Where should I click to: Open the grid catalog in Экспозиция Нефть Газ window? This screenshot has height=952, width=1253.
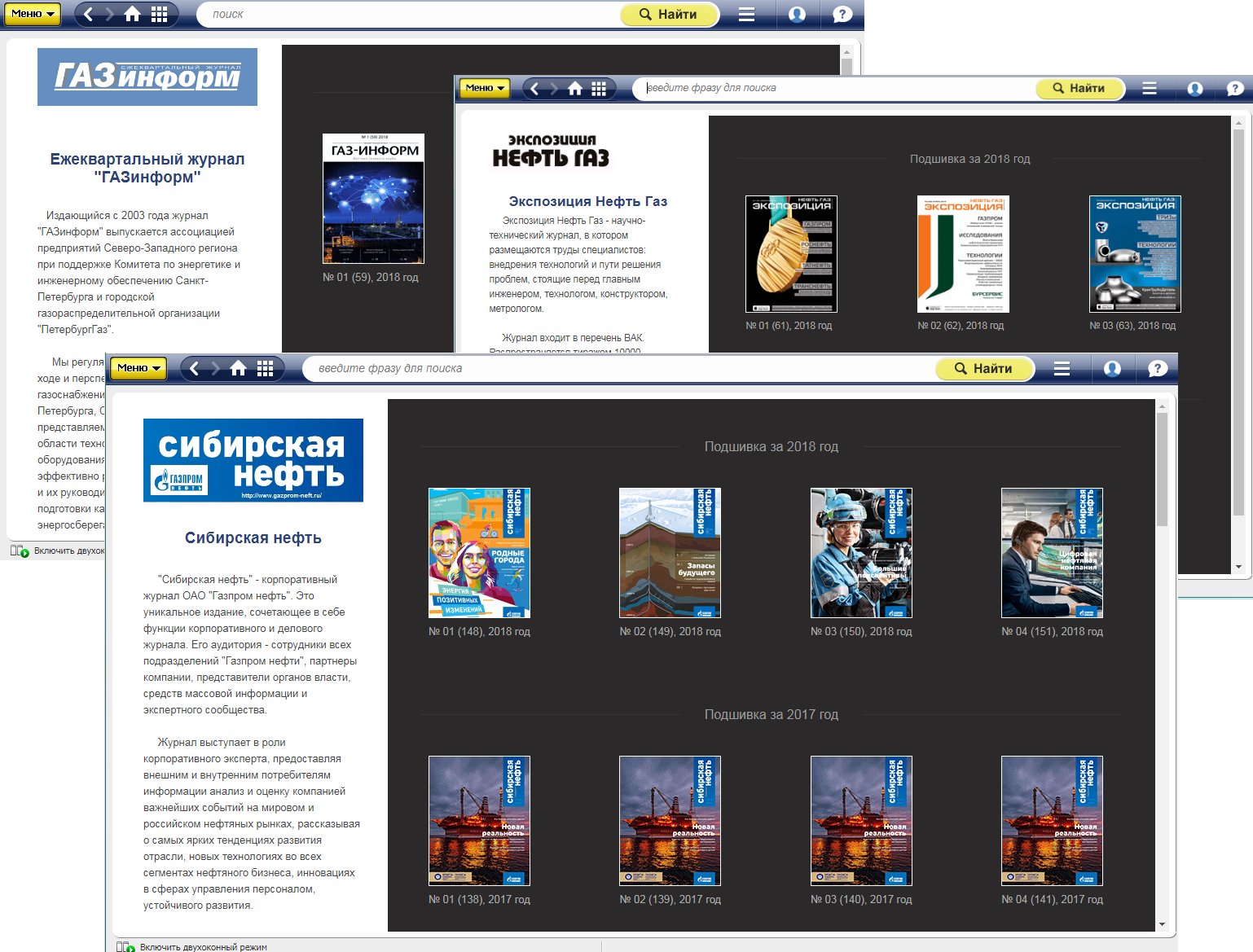tap(599, 89)
